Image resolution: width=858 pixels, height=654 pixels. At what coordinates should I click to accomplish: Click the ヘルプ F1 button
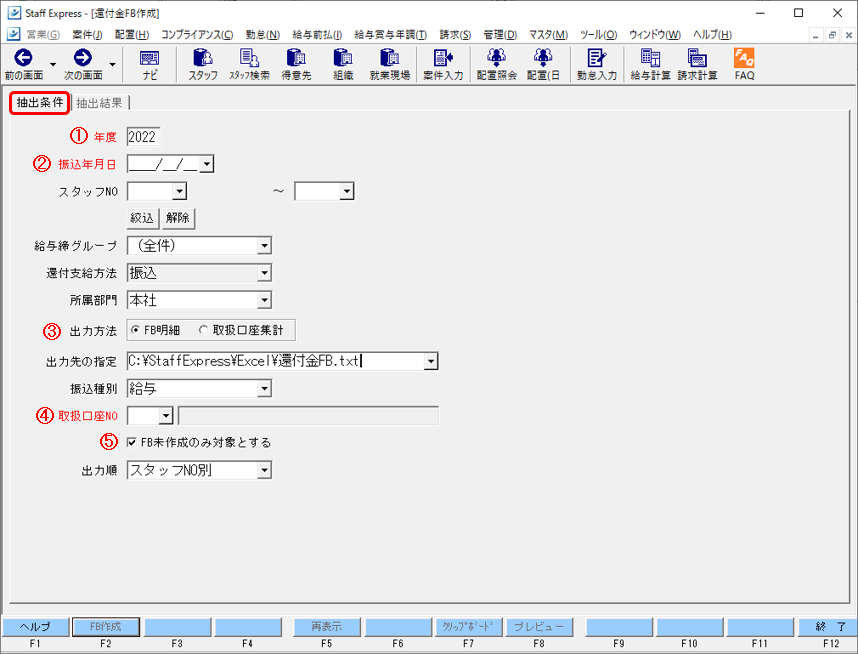tap(36, 627)
